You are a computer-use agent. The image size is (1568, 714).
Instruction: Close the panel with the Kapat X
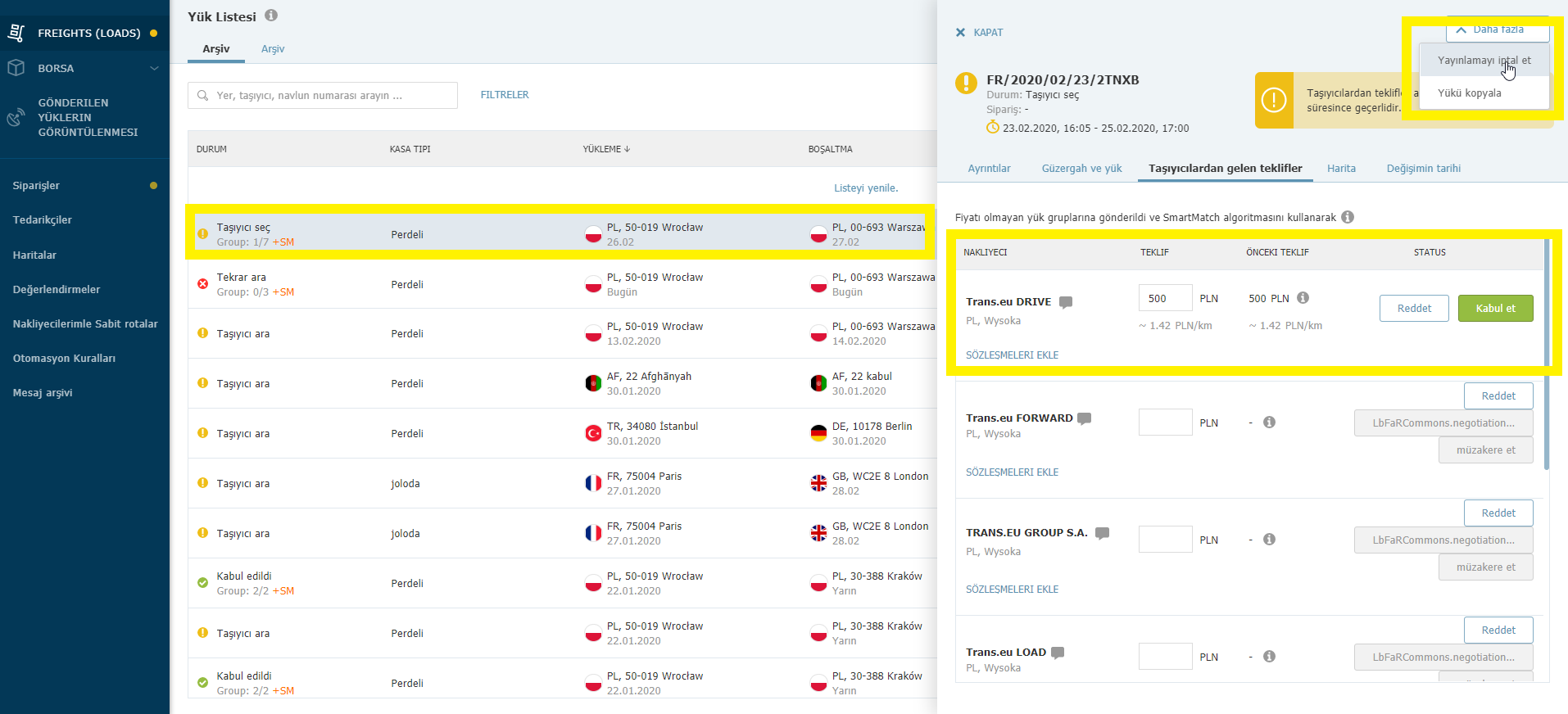click(960, 33)
